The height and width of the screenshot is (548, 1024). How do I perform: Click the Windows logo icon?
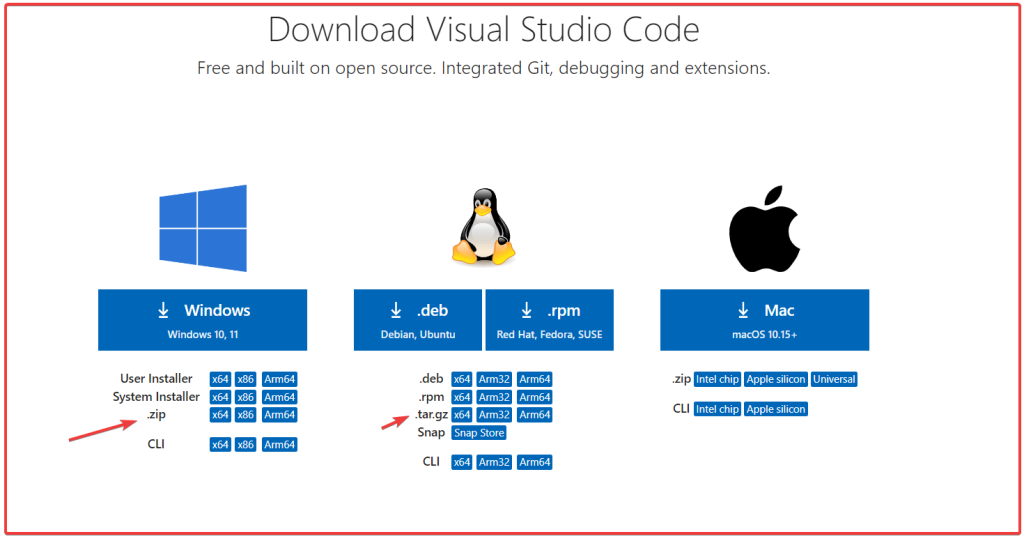(203, 228)
